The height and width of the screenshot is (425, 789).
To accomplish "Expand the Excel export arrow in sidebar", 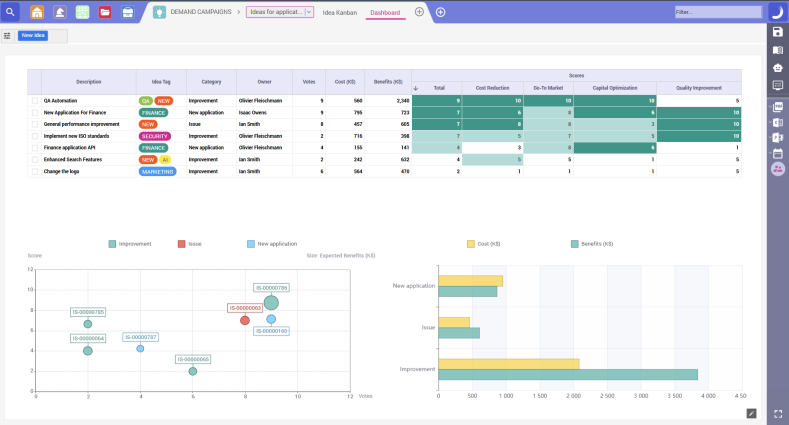I will [x=770, y=122].
